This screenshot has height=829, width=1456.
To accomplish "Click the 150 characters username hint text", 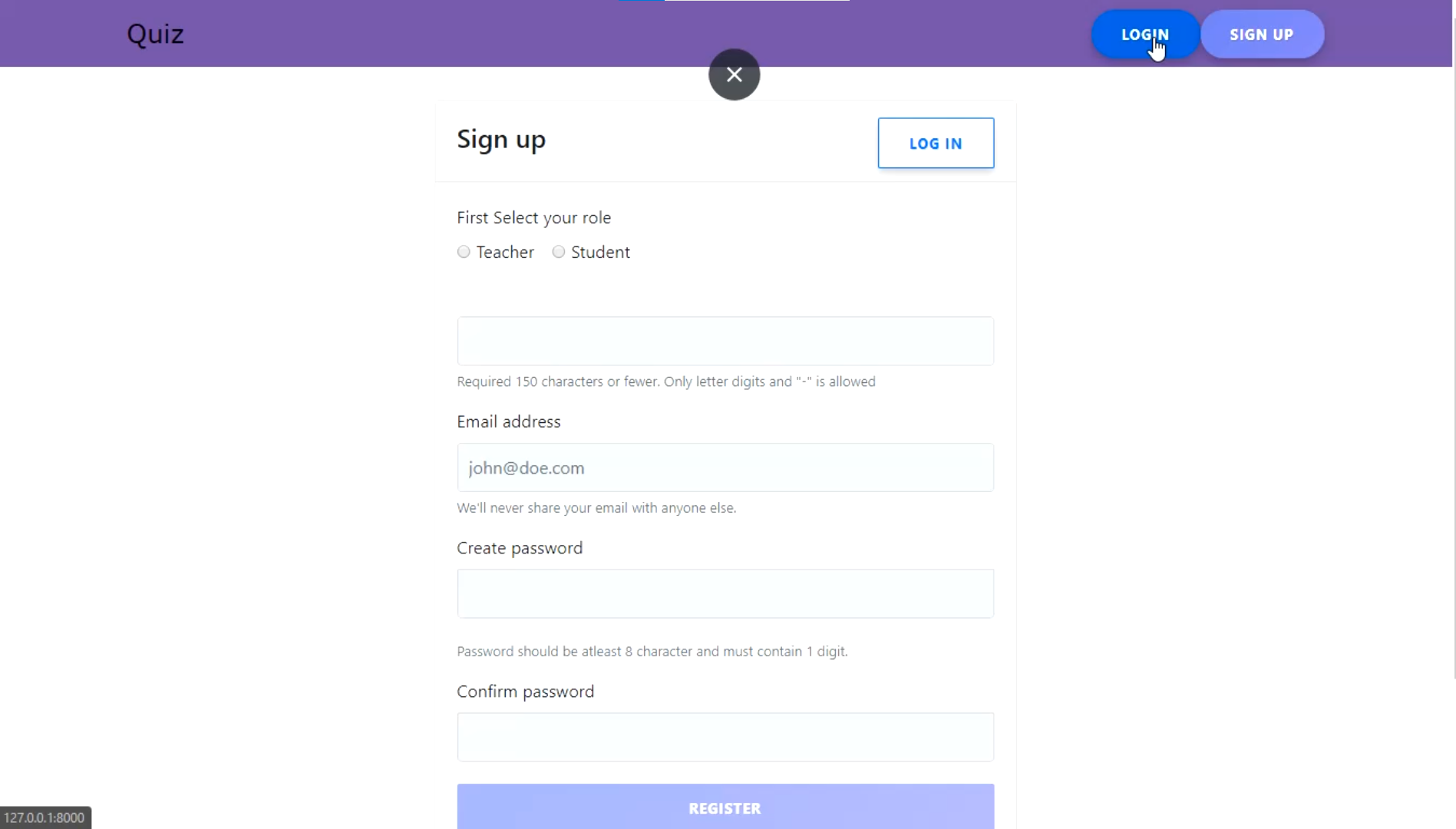I will tap(665, 381).
